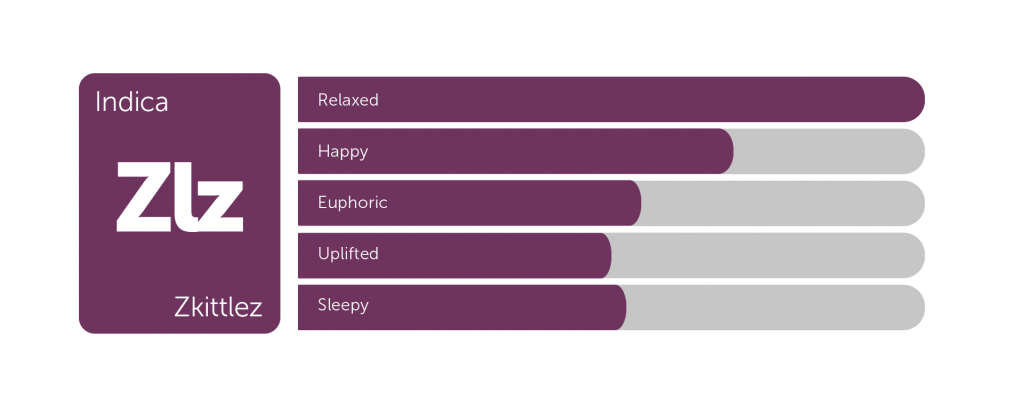Click the Relaxed bar label
This screenshot has width=1024, height=407.
[348, 100]
